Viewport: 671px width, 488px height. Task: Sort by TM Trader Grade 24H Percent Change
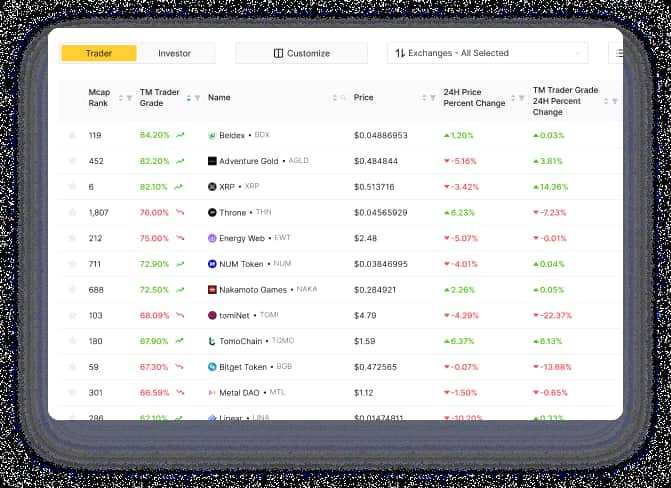coord(606,101)
